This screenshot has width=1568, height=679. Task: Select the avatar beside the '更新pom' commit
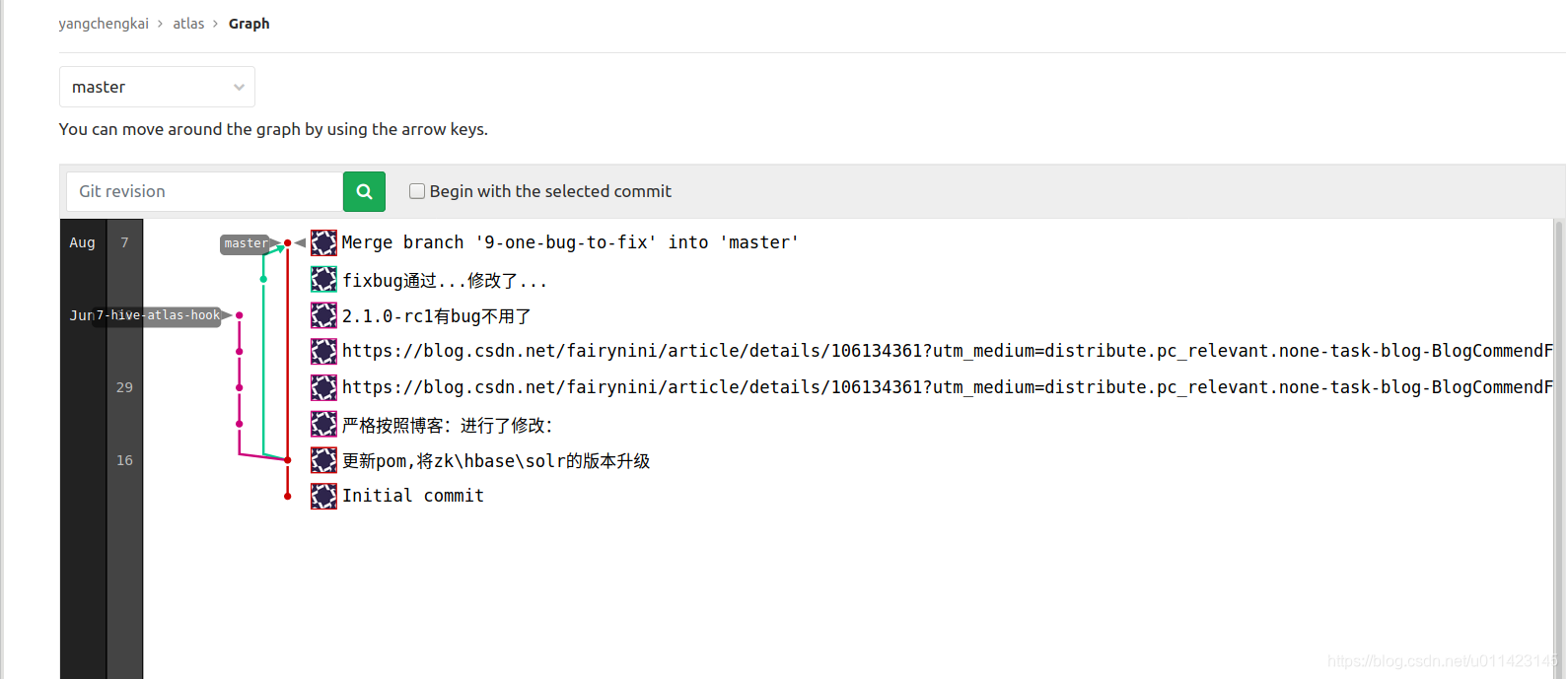[323, 459]
